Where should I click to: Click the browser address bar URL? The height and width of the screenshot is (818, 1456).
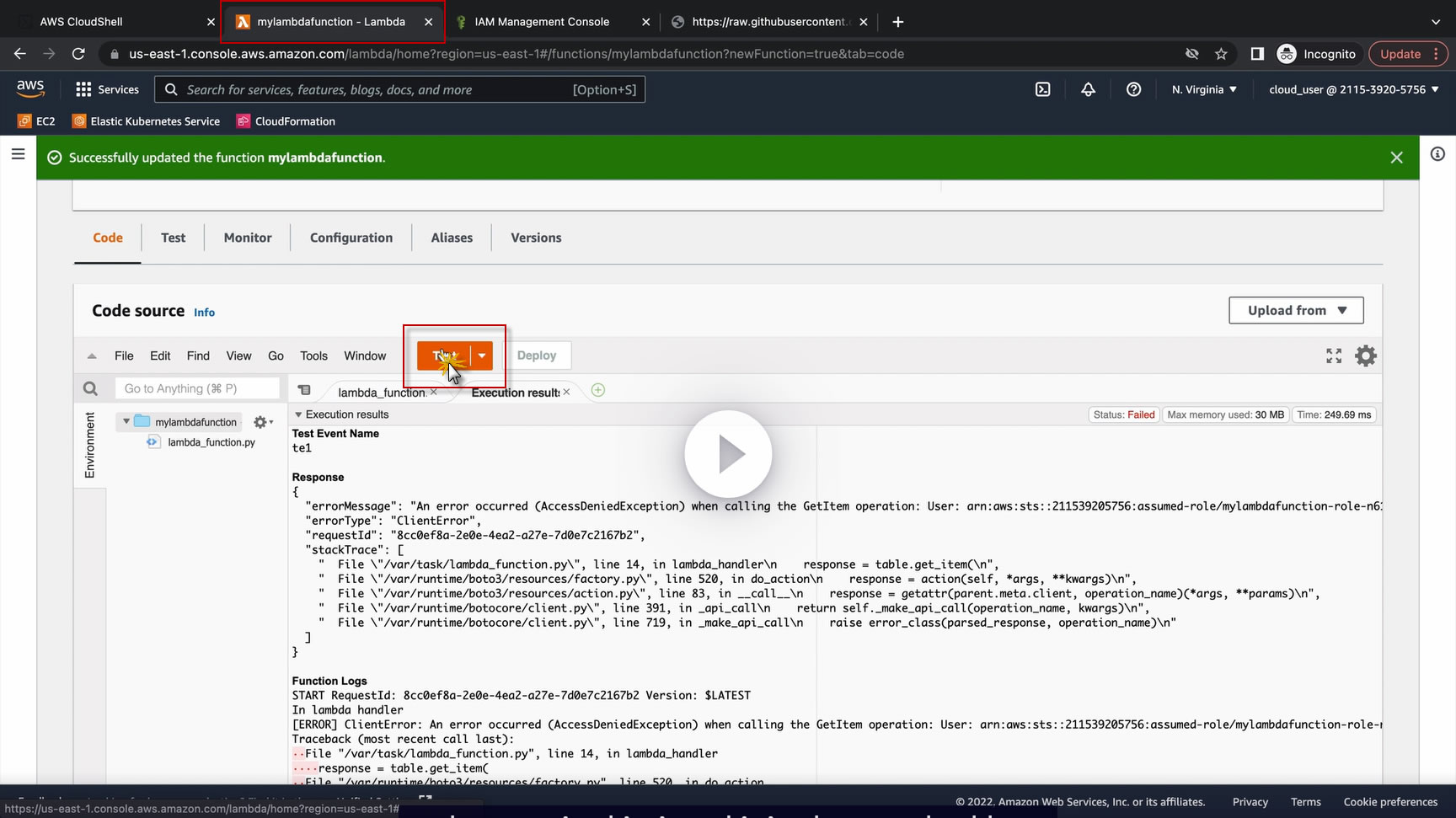click(517, 54)
